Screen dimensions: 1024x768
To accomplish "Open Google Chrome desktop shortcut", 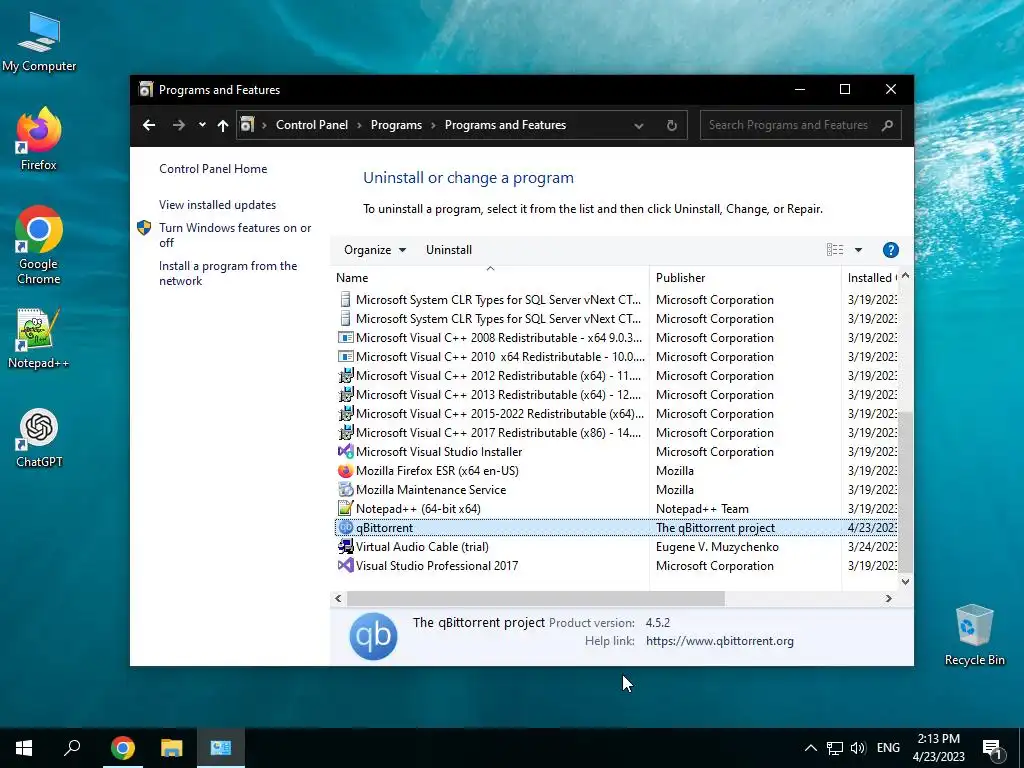I will pos(39,245).
